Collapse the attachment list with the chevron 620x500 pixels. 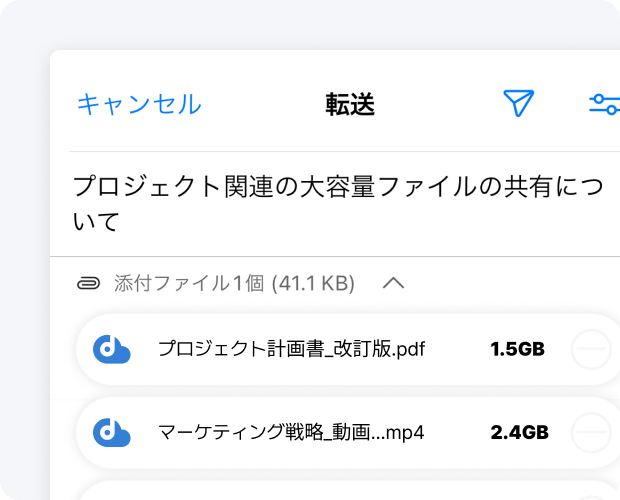point(393,283)
